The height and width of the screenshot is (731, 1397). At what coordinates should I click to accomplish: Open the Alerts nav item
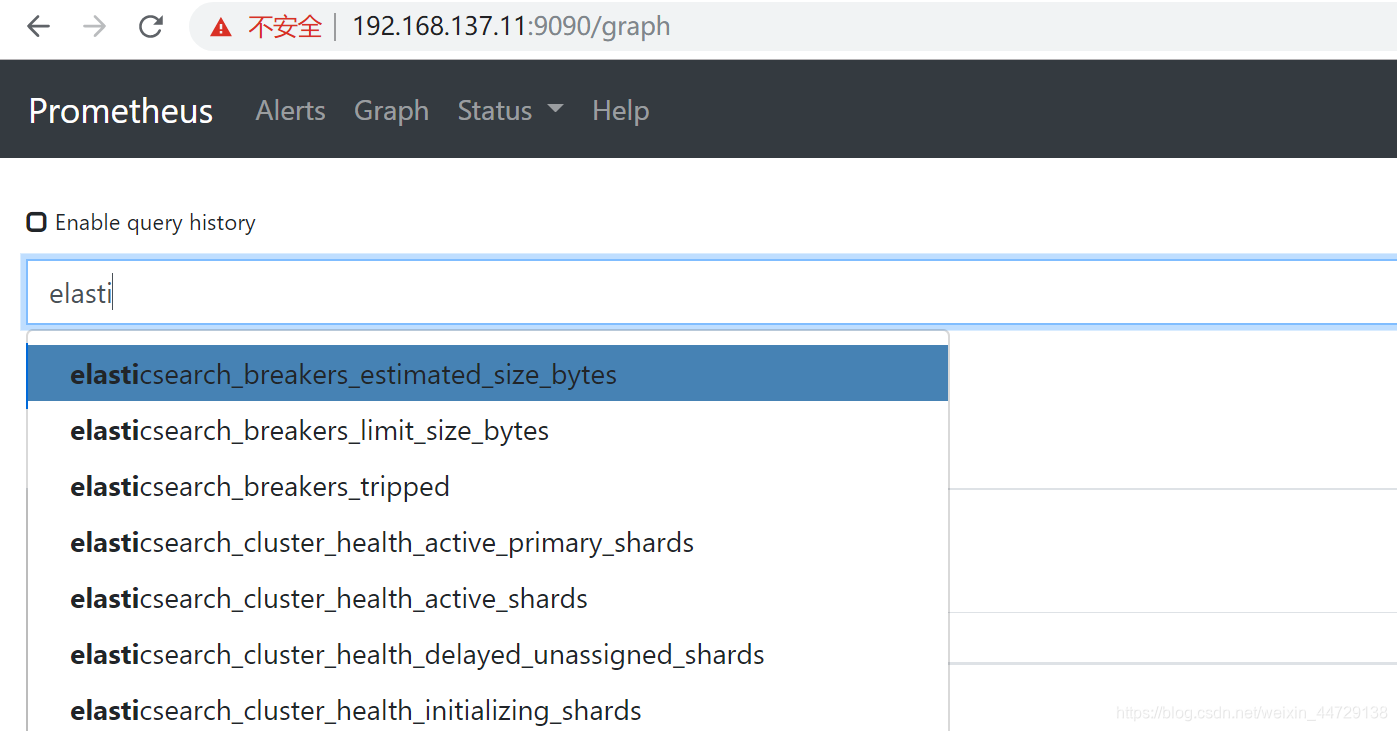290,110
